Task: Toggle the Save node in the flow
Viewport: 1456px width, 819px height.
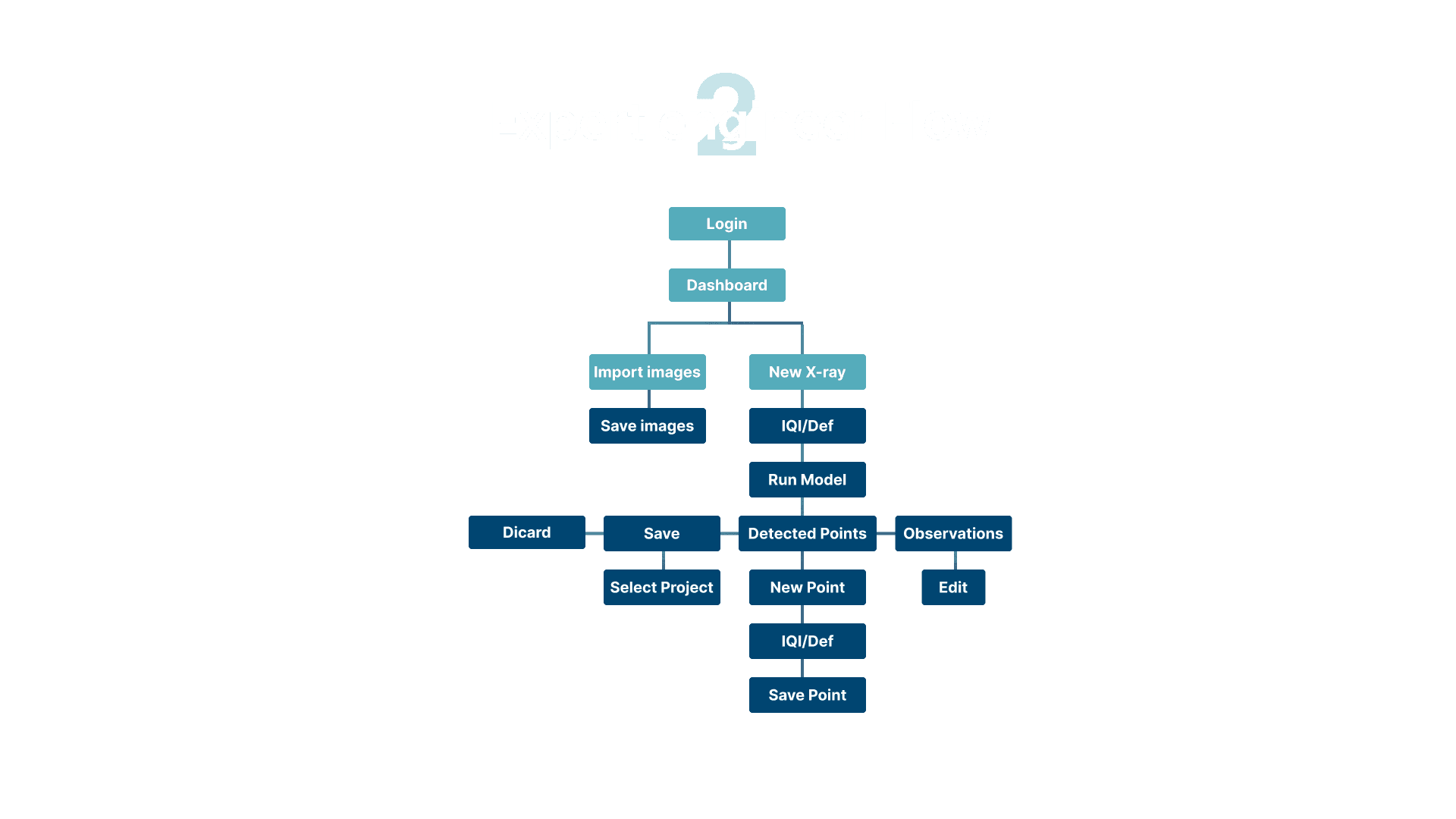Action: 661,533
